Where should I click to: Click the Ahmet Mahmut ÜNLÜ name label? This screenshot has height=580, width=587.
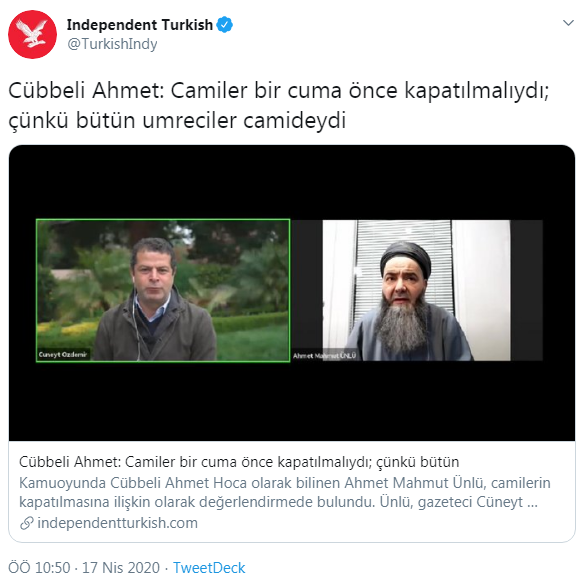tap(325, 356)
